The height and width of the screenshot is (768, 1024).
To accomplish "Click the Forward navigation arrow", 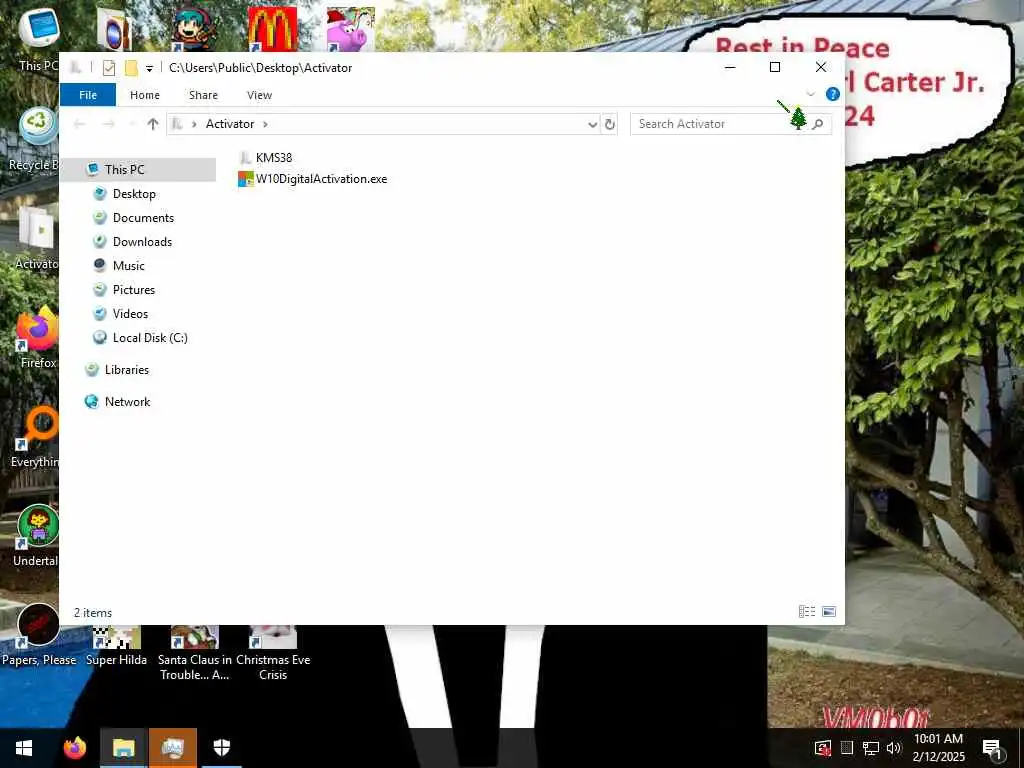I will (108, 124).
